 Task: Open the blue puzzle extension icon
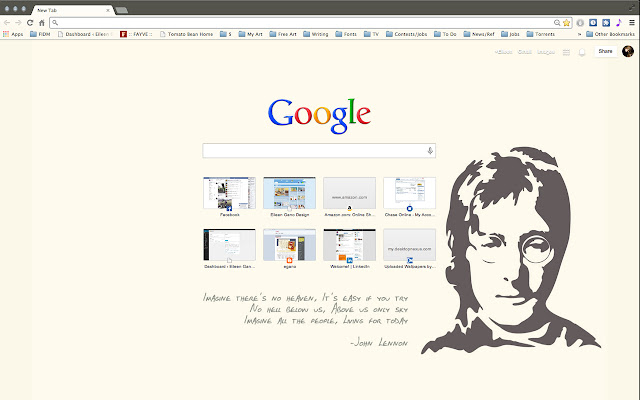606,23
